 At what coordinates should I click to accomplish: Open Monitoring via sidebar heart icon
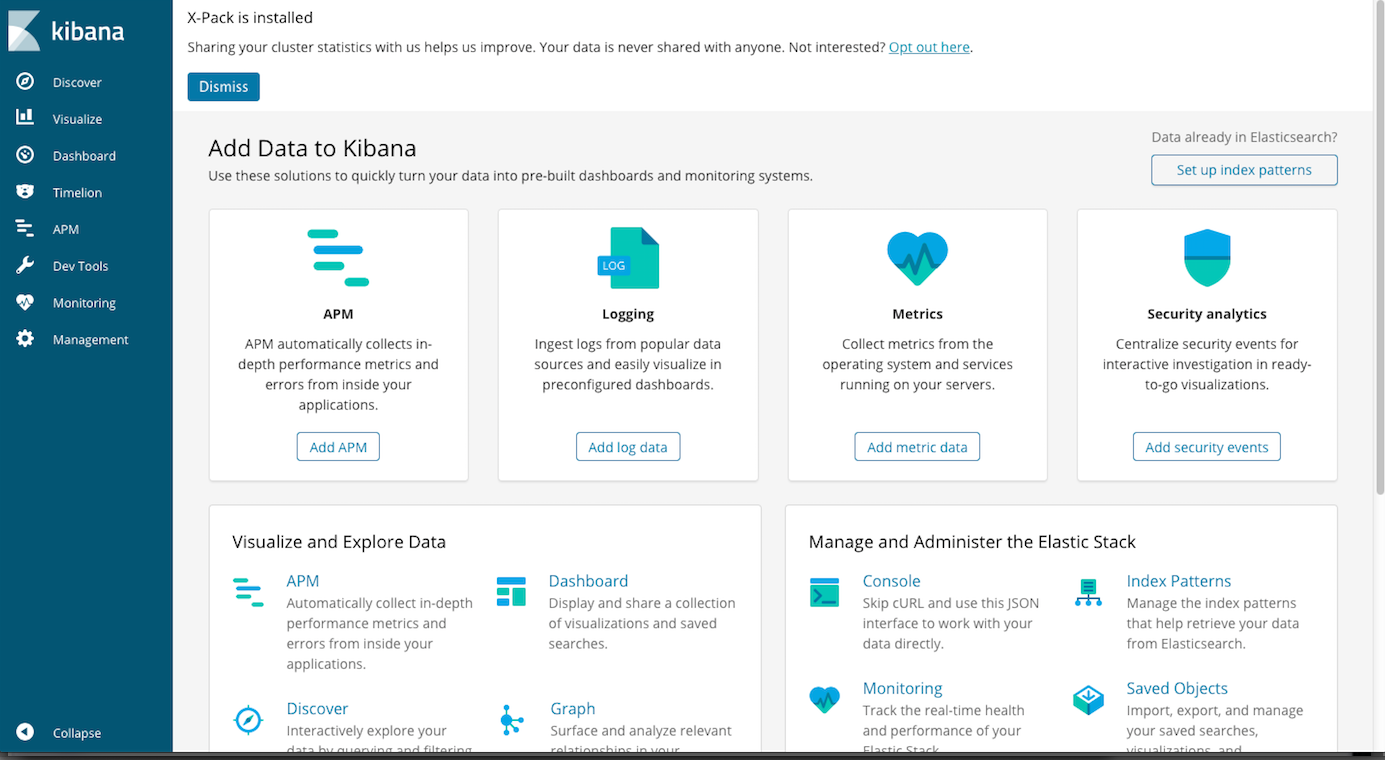click(x=25, y=302)
